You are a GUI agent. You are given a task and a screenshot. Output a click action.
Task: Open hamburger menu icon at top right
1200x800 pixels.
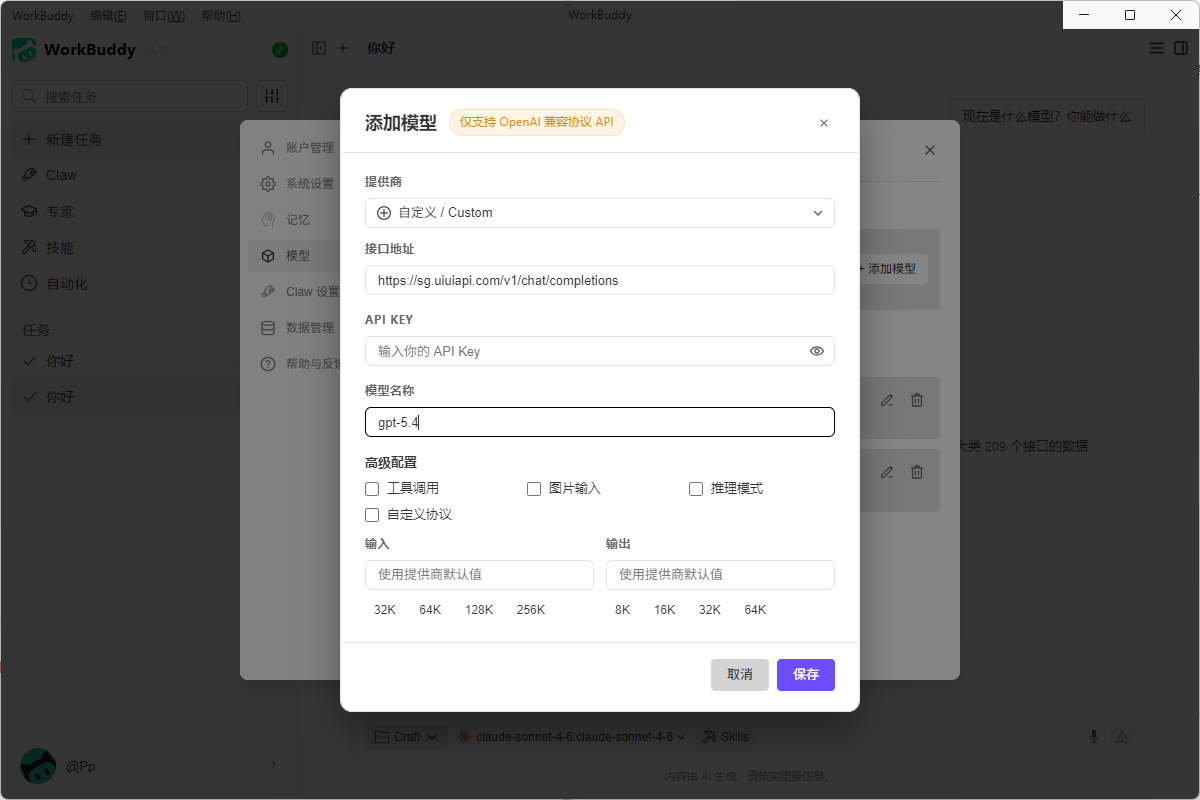point(1156,48)
